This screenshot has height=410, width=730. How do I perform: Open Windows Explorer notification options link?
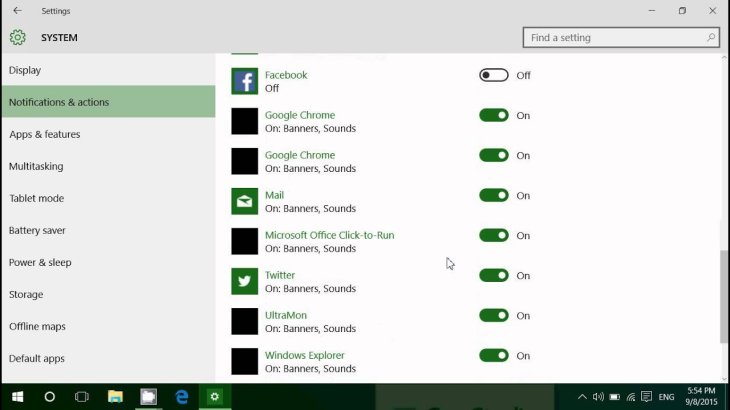[x=304, y=355]
